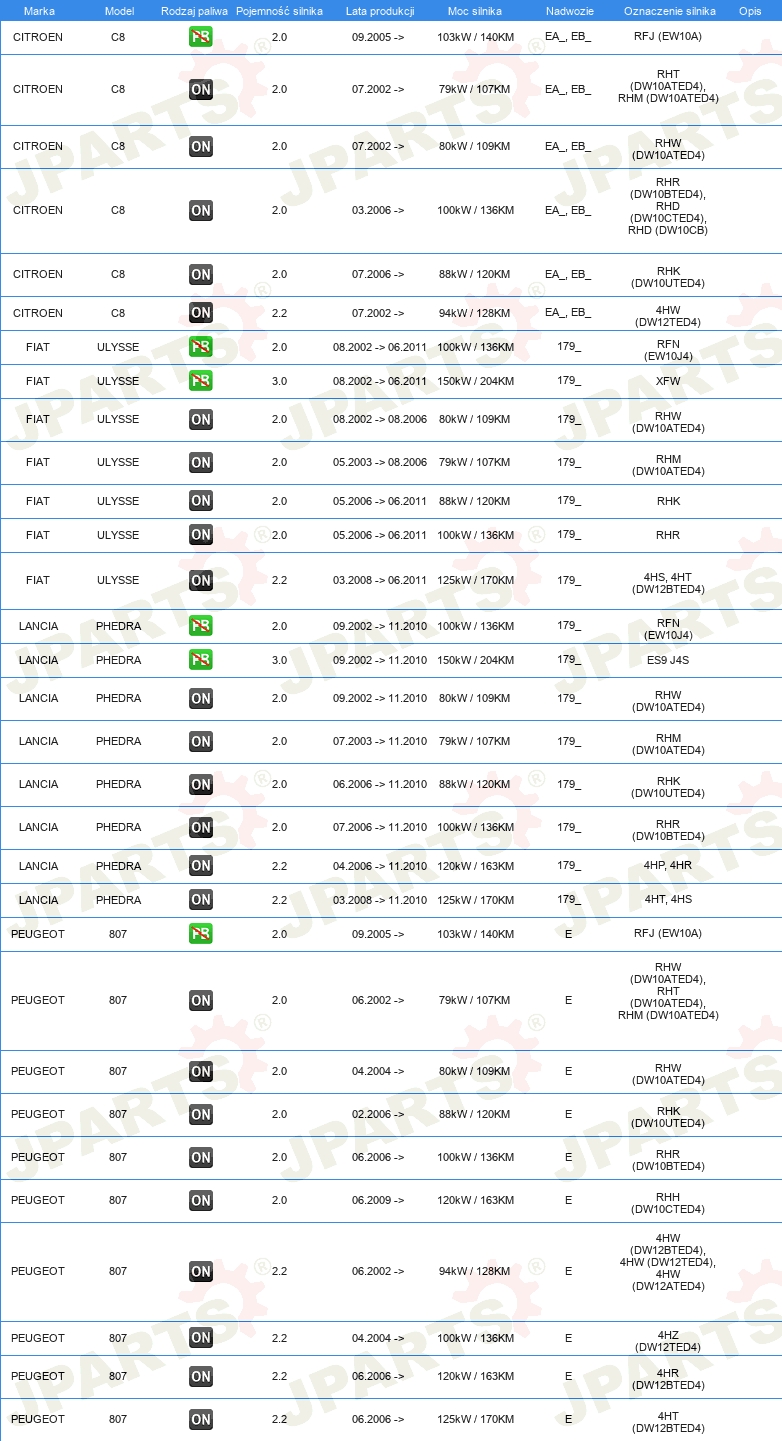Select the 4HZ (DW12TED4) engine code cell
This screenshot has width=782, height=1441.
[x=668, y=1340]
